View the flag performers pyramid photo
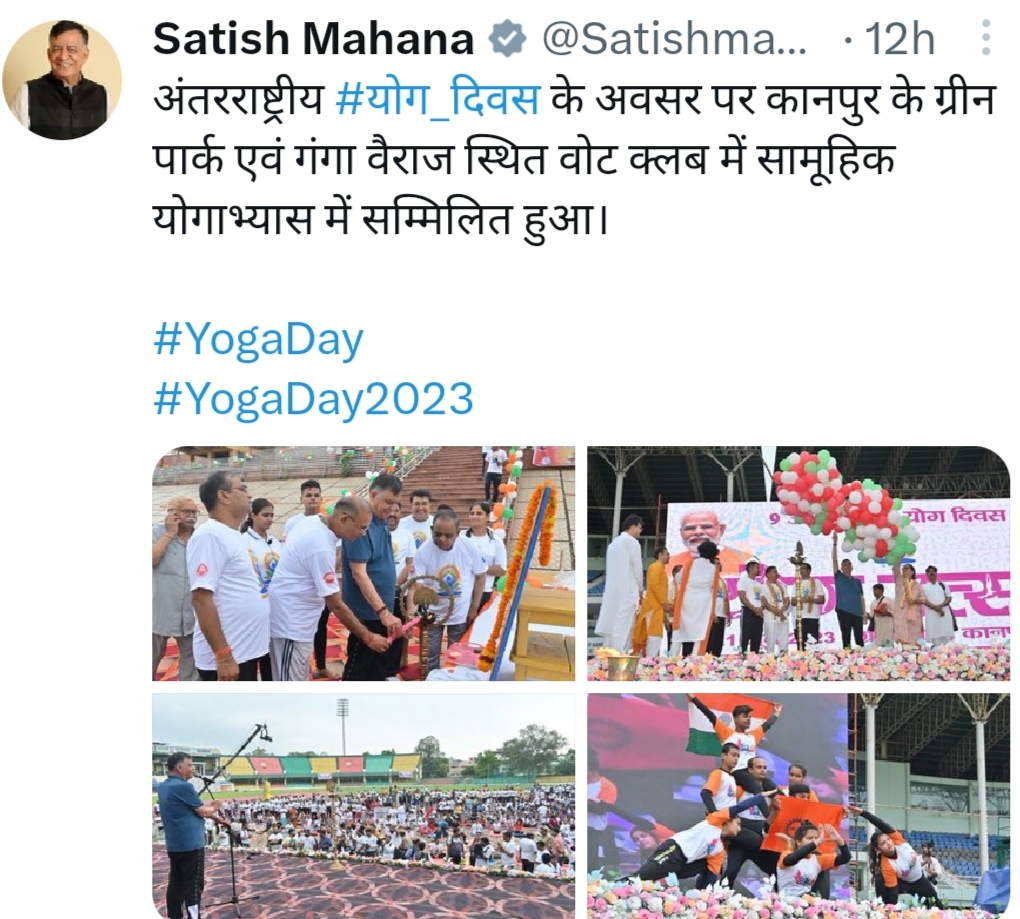Screen dimensions: 1020x919 pyautogui.click(x=799, y=806)
